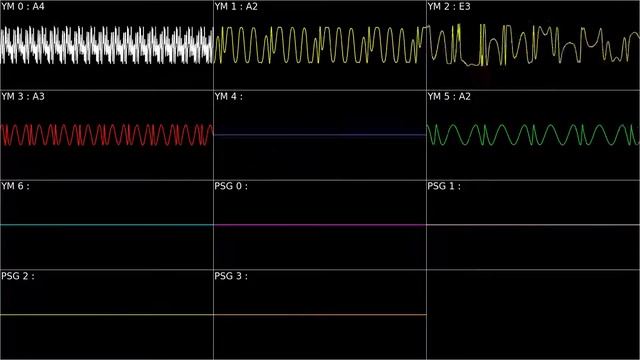Click the 'PSG 1 :' channel label

pos(444,186)
